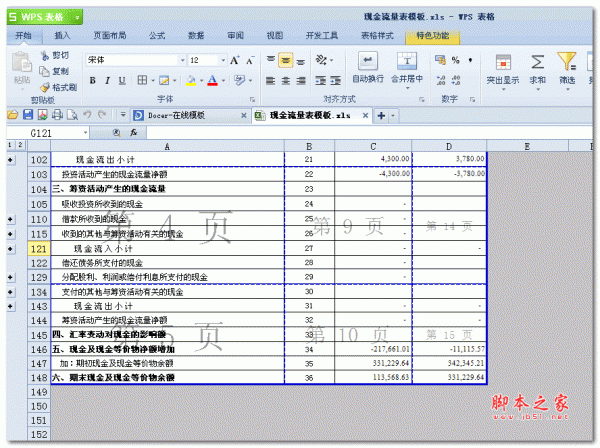The height and width of the screenshot is (448, 600).
Task: Open the 求和 dropdown arrow
Action: click(x=538, y=90)
